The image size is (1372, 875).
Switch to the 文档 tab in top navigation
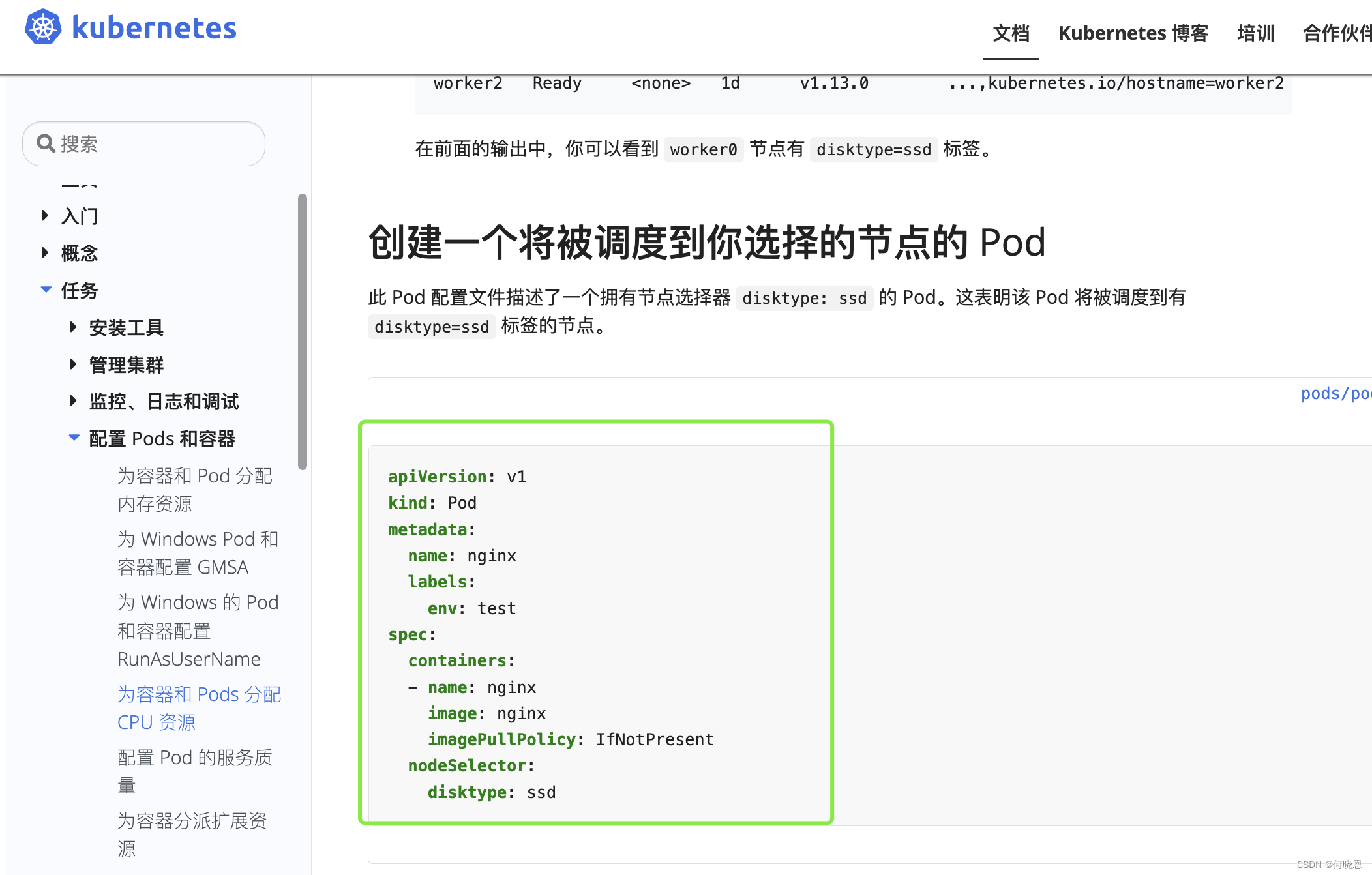pyautogui.click(x=1011, y=33)
